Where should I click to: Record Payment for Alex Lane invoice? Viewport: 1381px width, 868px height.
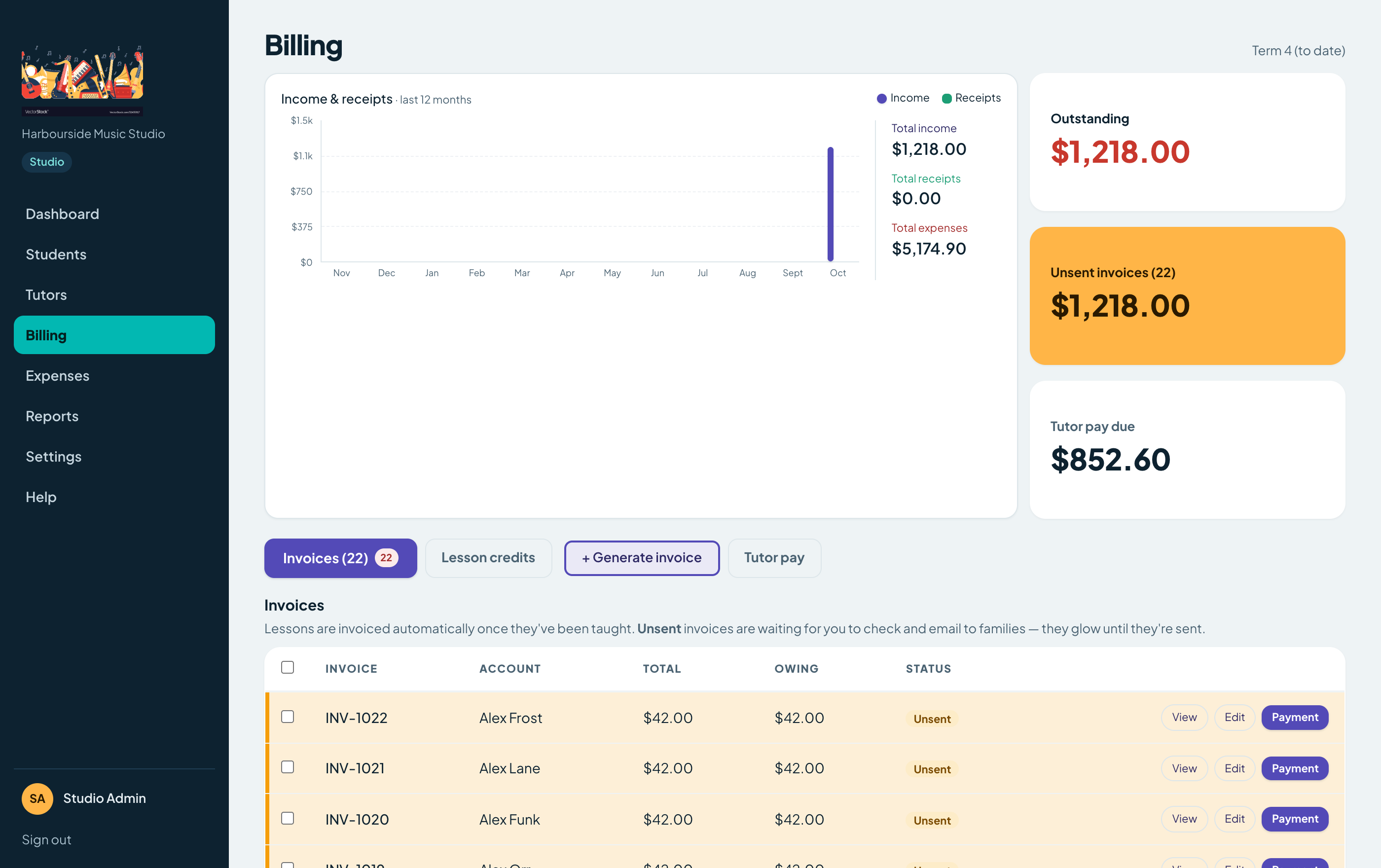tap(1294, 768)
